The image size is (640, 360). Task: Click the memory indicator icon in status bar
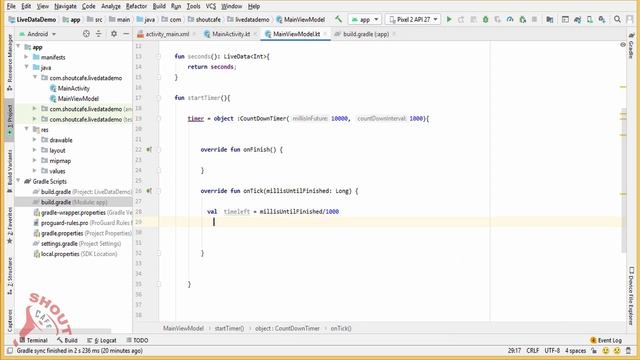pyautogui.click(x=629, y=351)
